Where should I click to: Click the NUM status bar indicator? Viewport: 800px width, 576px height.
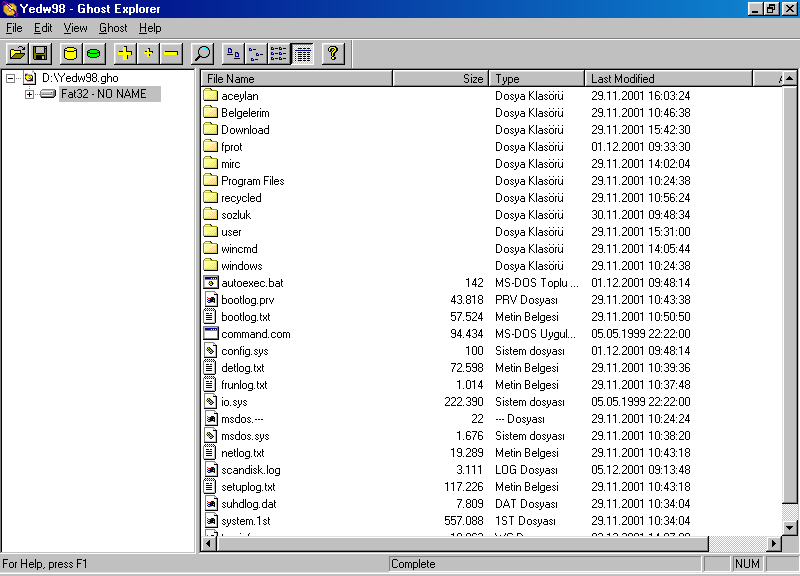(747, 564)
